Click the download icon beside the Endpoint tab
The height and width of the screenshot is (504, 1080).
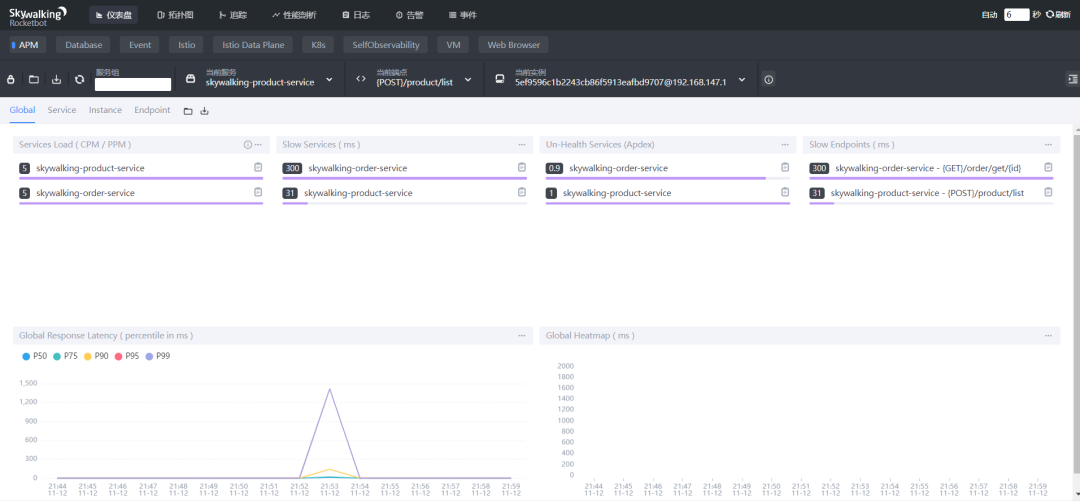(x=205, y=111)
